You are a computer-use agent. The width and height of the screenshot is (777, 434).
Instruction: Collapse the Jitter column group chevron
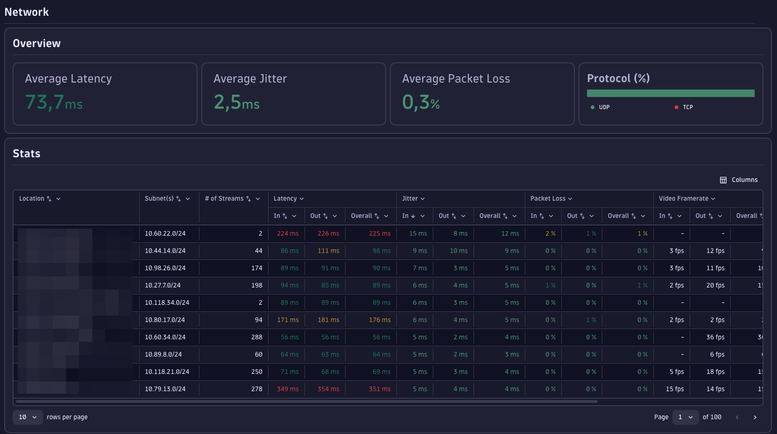point(424,199)
